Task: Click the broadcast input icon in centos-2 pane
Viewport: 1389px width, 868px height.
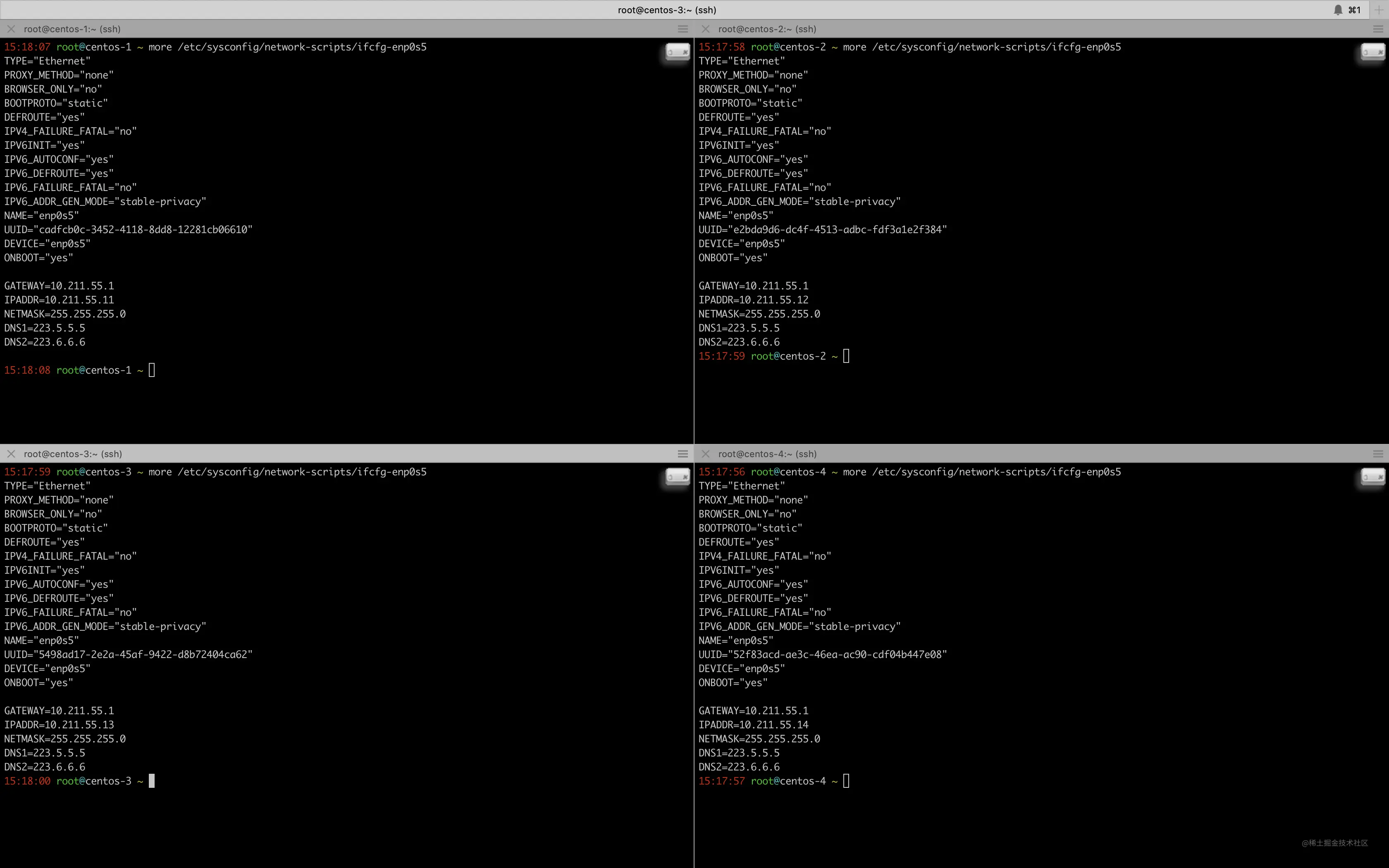Action: tap(1372, 52)
